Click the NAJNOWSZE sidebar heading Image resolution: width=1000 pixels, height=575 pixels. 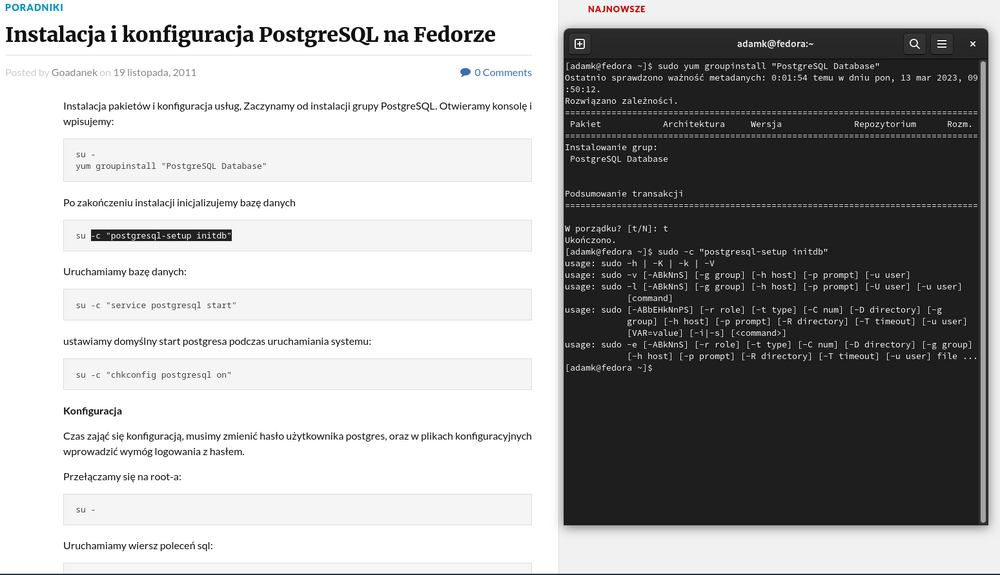616,9
